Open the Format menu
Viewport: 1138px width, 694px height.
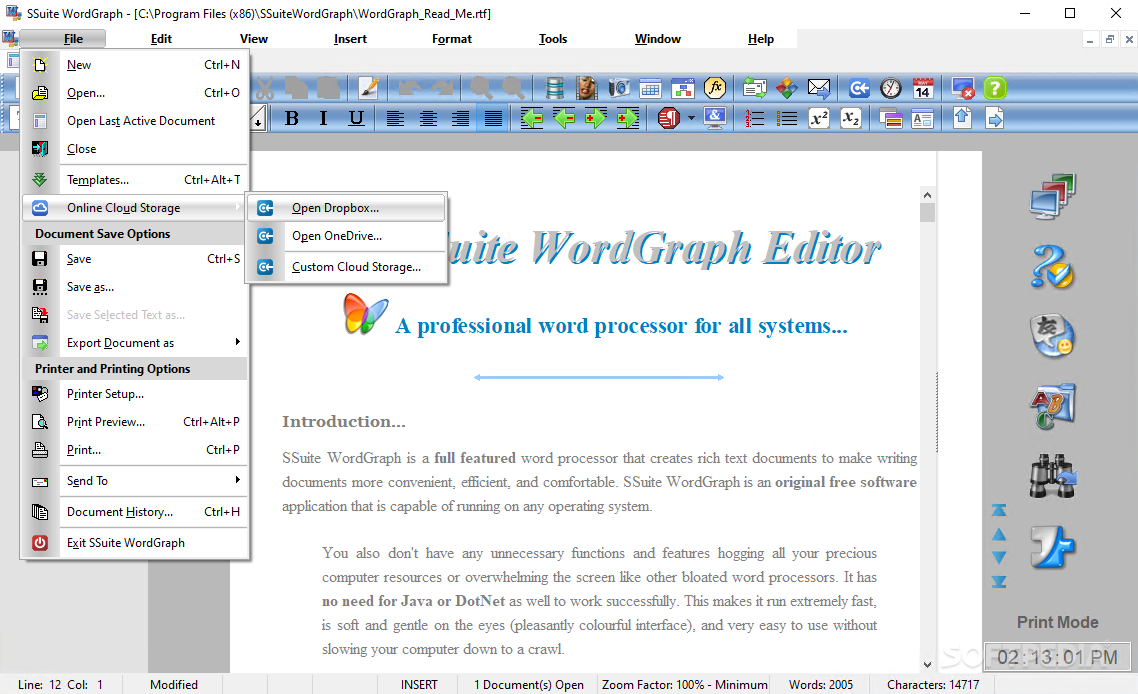click(451, 39)
